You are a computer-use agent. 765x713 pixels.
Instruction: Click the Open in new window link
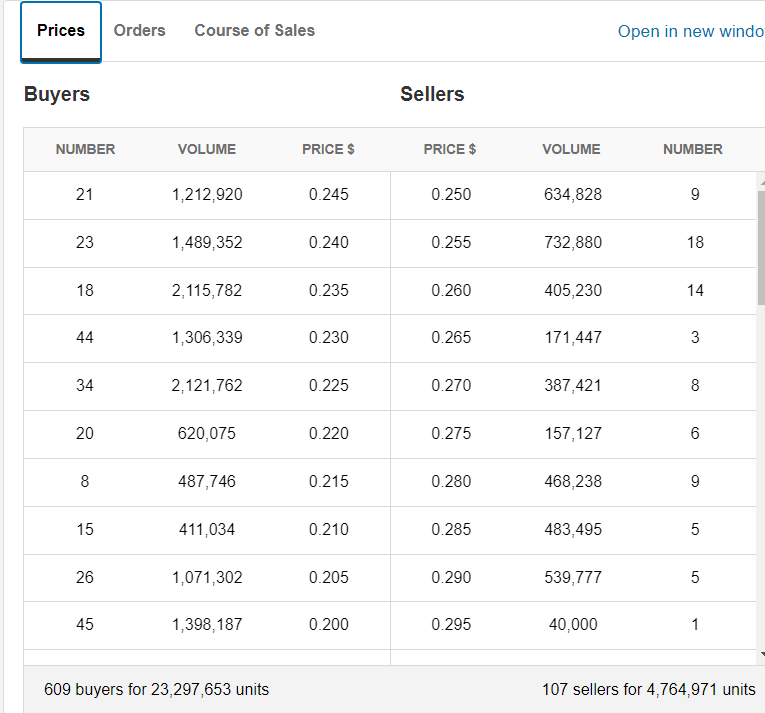[690, 32]
